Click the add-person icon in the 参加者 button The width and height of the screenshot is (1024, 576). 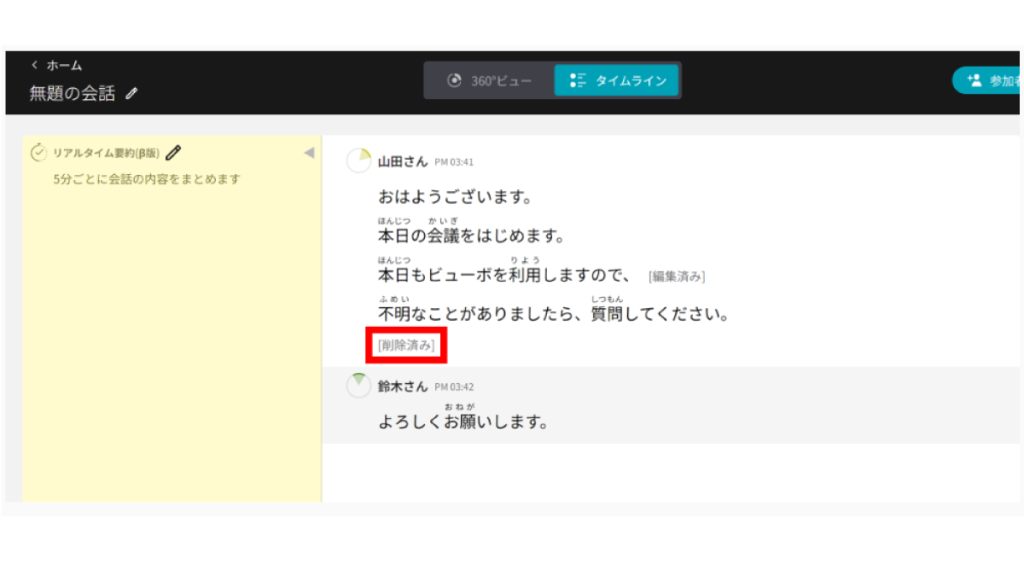(973, 81)
